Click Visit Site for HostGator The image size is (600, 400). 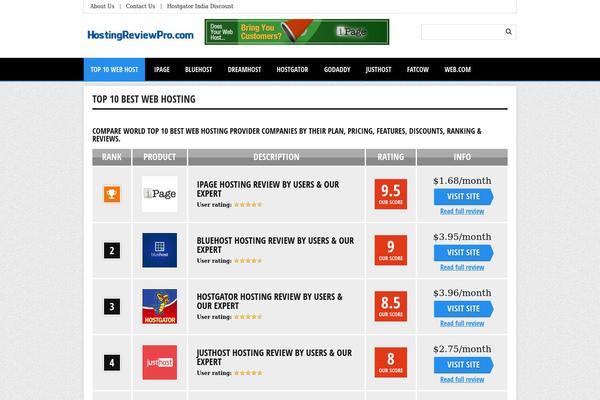463,309
